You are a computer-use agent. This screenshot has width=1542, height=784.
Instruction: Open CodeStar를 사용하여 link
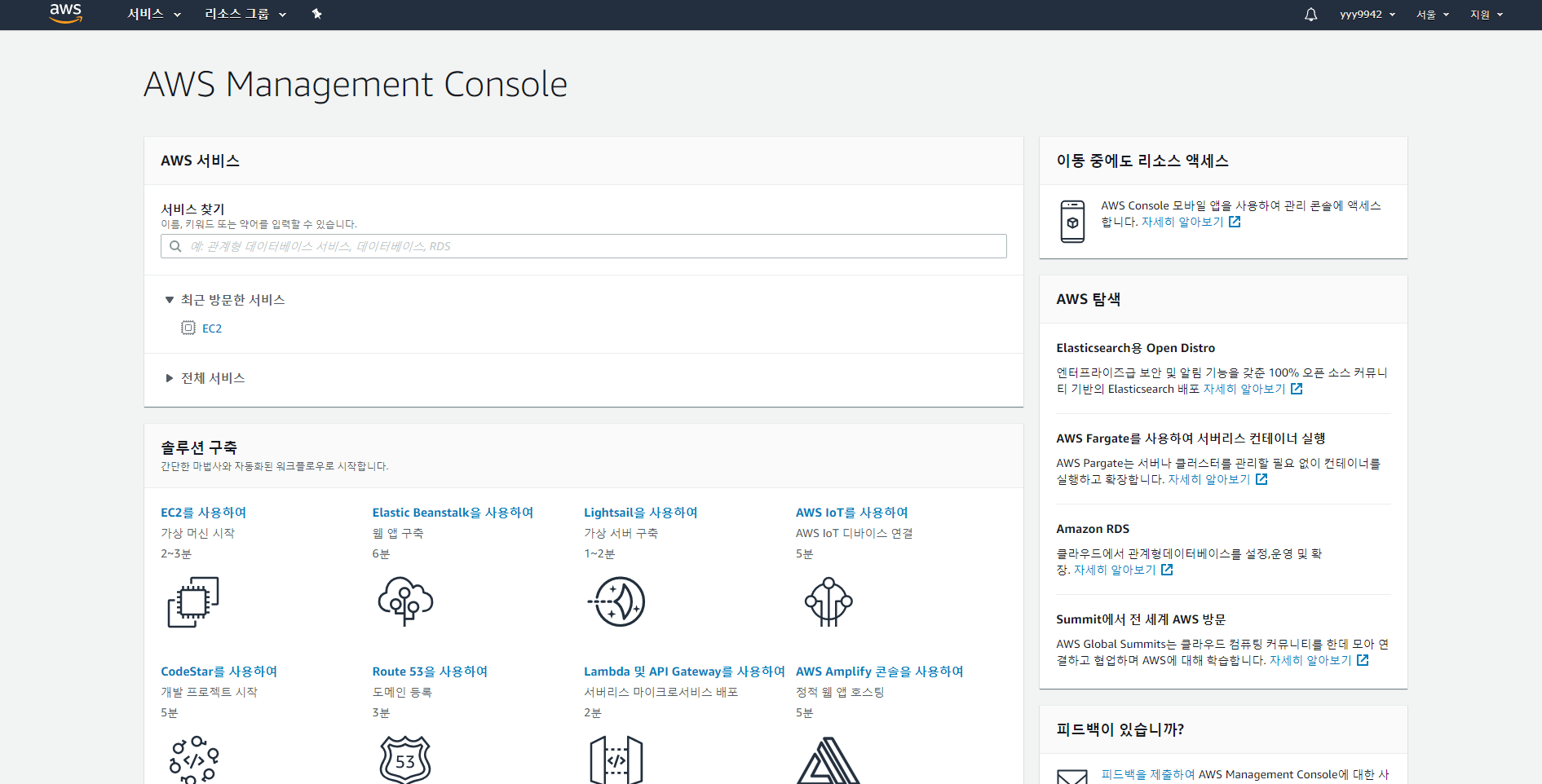(219, 672)
